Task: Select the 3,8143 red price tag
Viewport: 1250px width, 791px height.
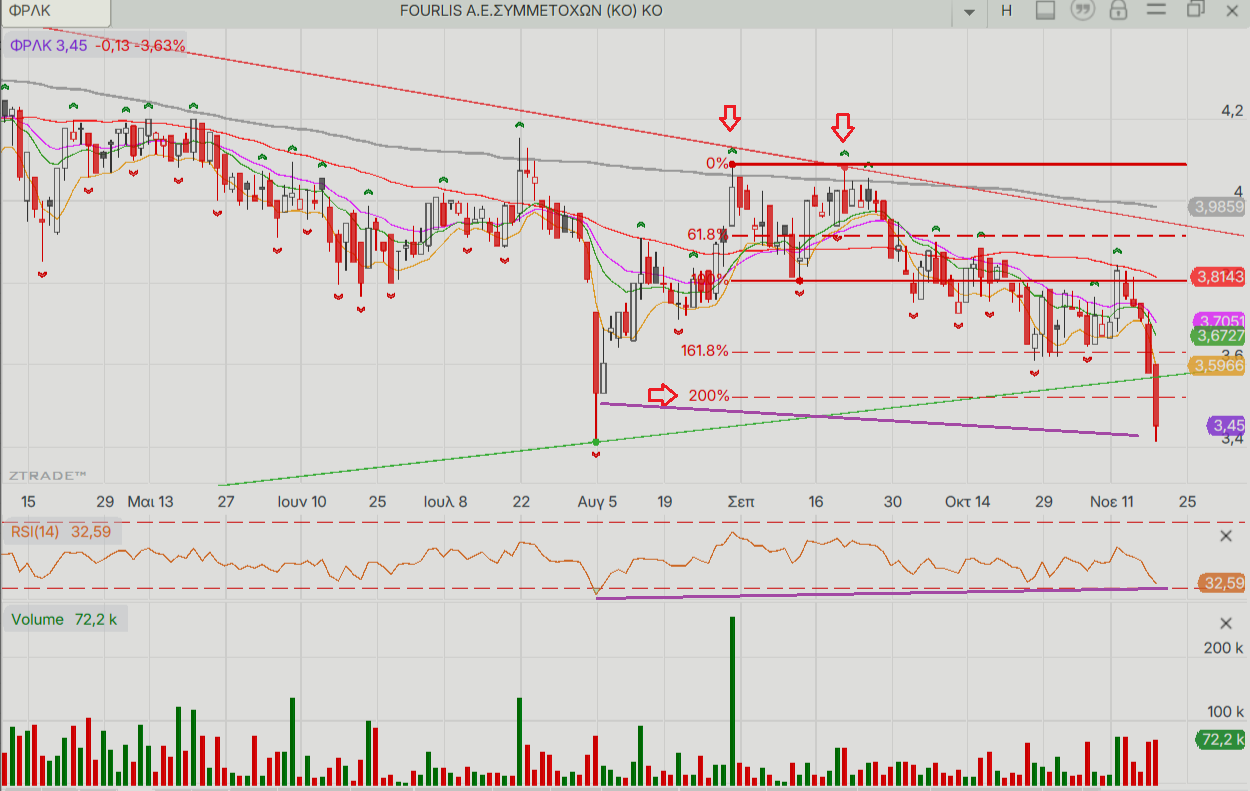Action: [1219, 276]
